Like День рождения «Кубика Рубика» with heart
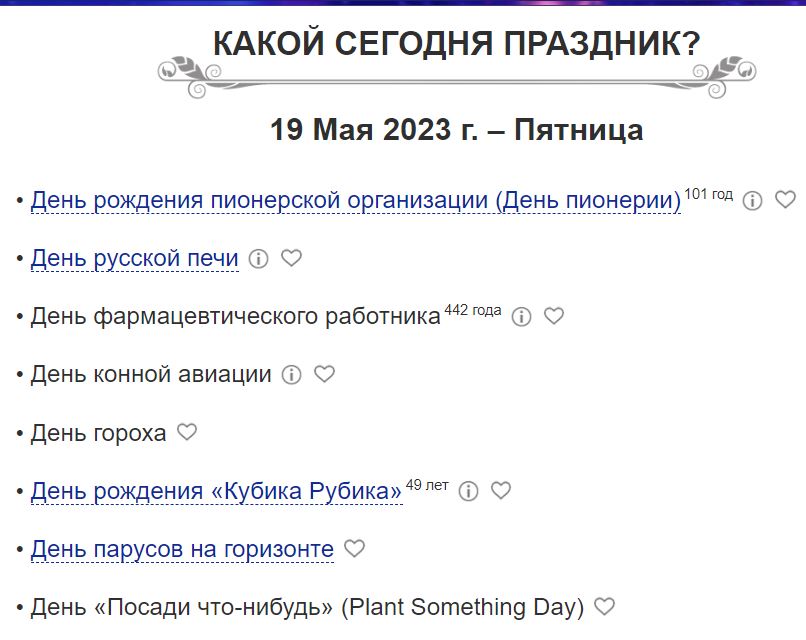 (501, 490)
